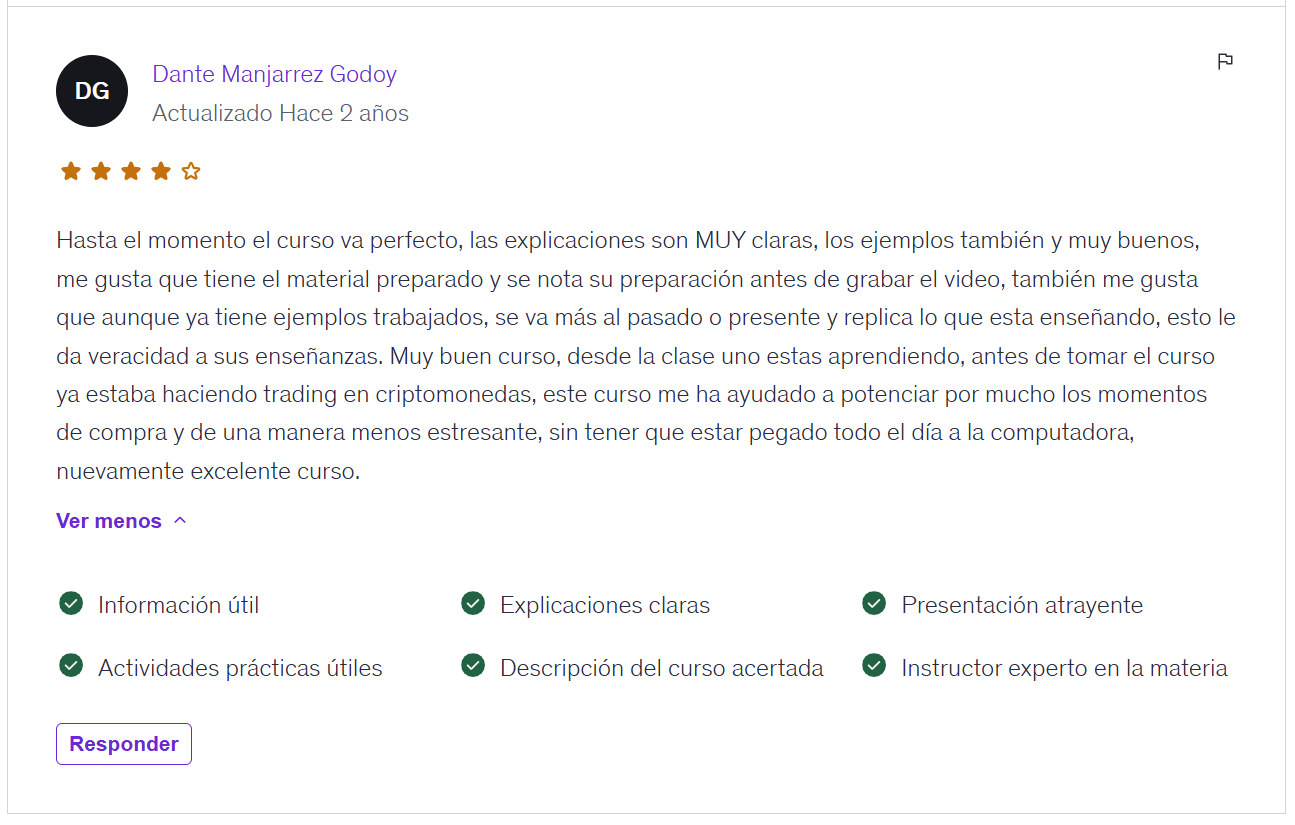Click checkmark next to Descripción del curso acertada

pyautogui.click(x=473, y=665)
